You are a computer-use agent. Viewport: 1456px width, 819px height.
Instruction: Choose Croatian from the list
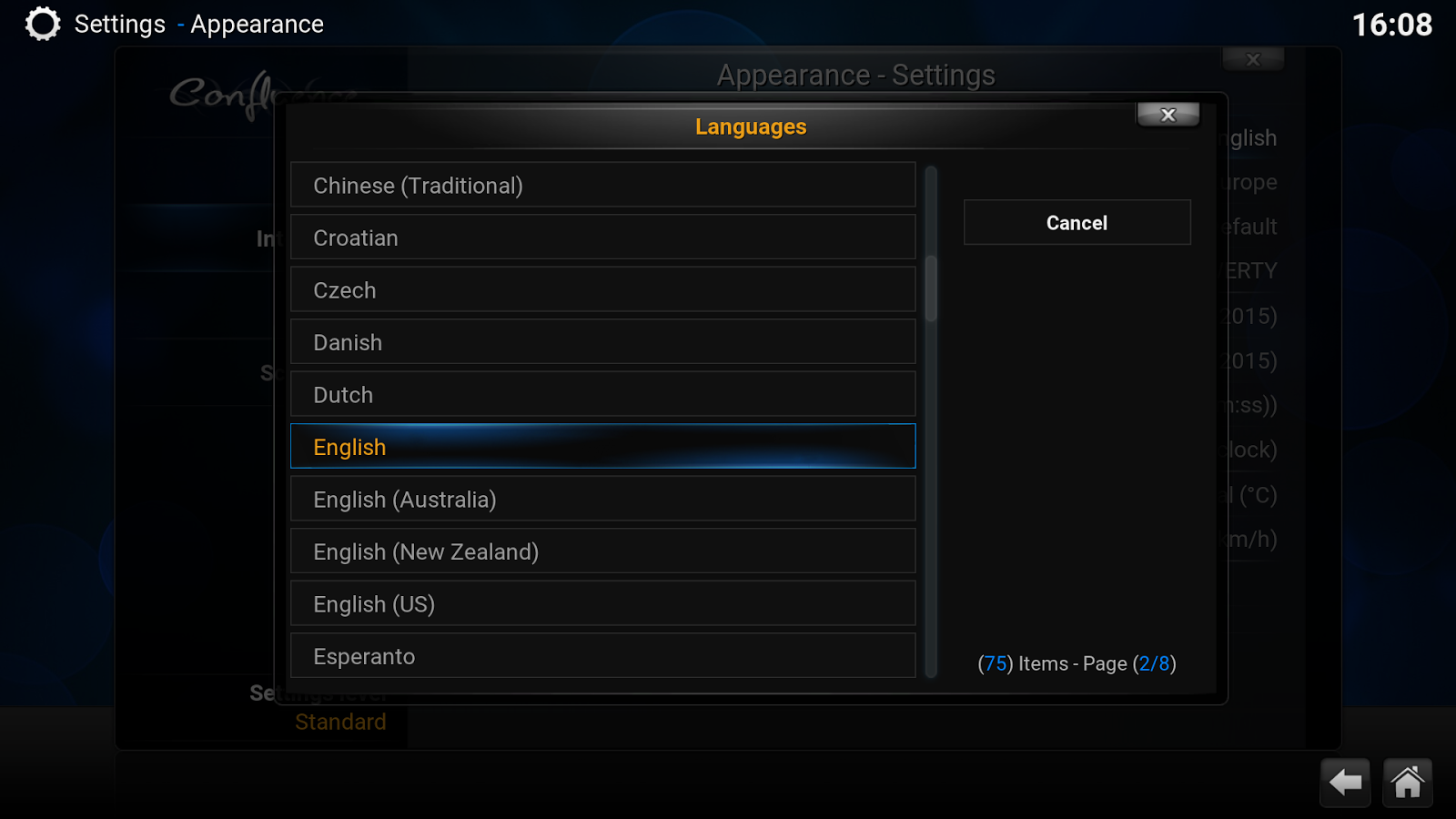coord(603,238)
